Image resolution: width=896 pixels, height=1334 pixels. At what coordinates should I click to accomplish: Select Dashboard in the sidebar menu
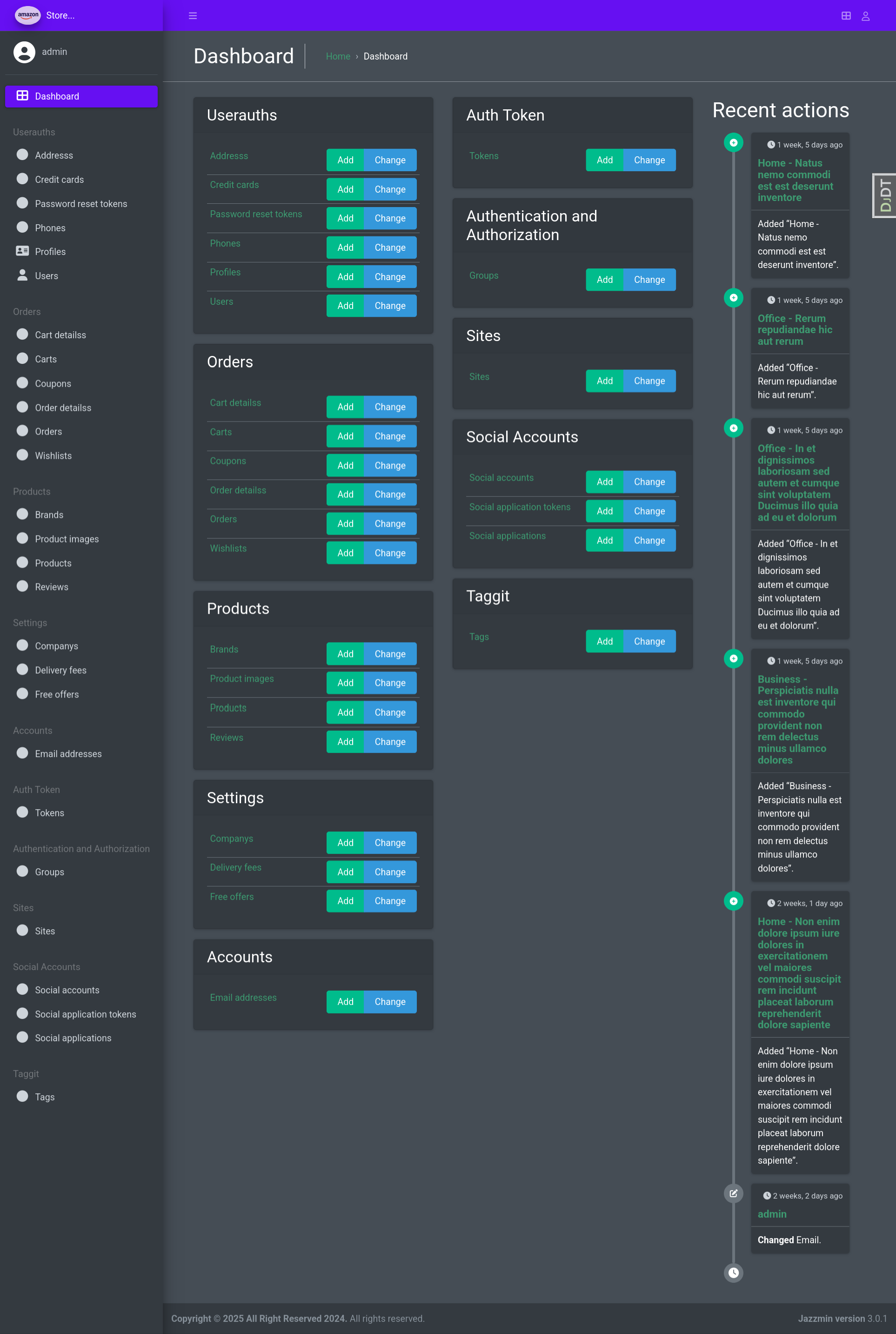click(81, 96)
